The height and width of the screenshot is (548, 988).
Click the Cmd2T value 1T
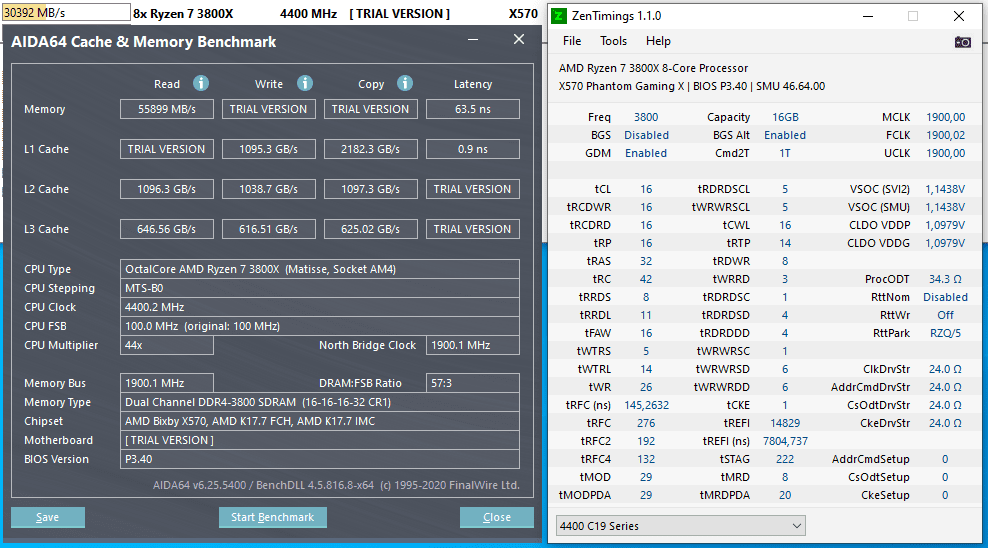point(785,153)
